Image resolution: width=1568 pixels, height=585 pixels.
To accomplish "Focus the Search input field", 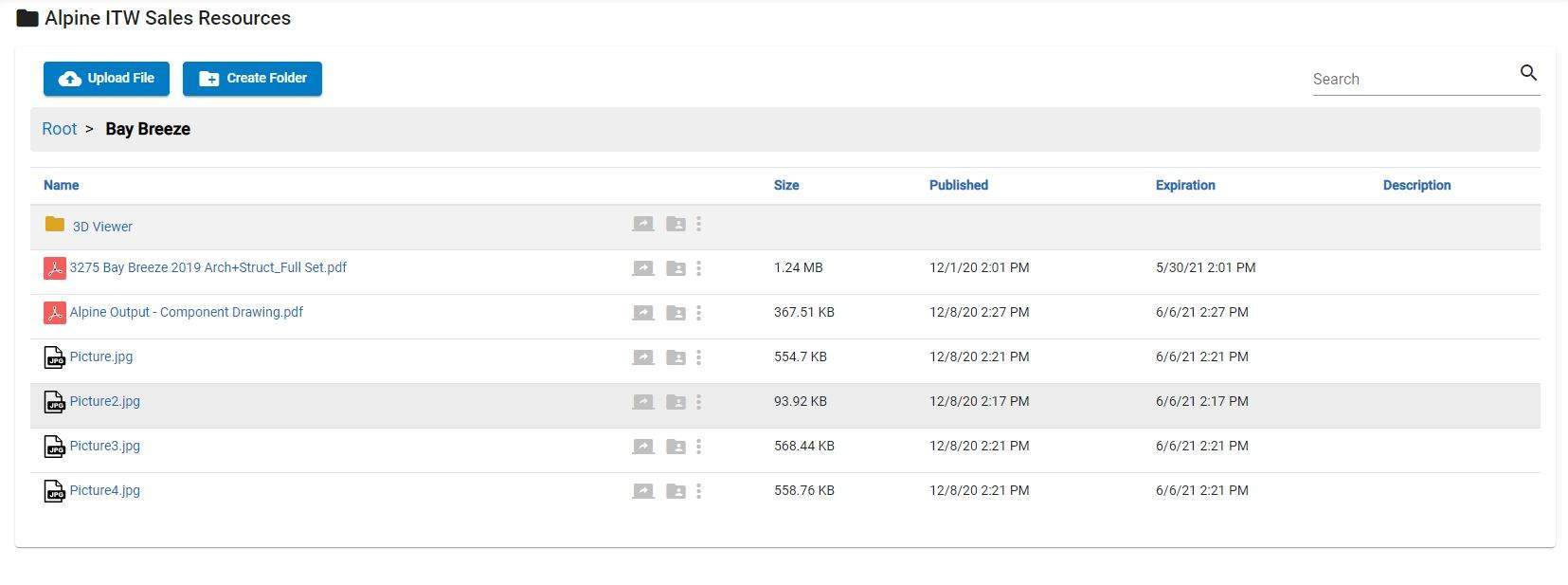I will pos(1410,79).
